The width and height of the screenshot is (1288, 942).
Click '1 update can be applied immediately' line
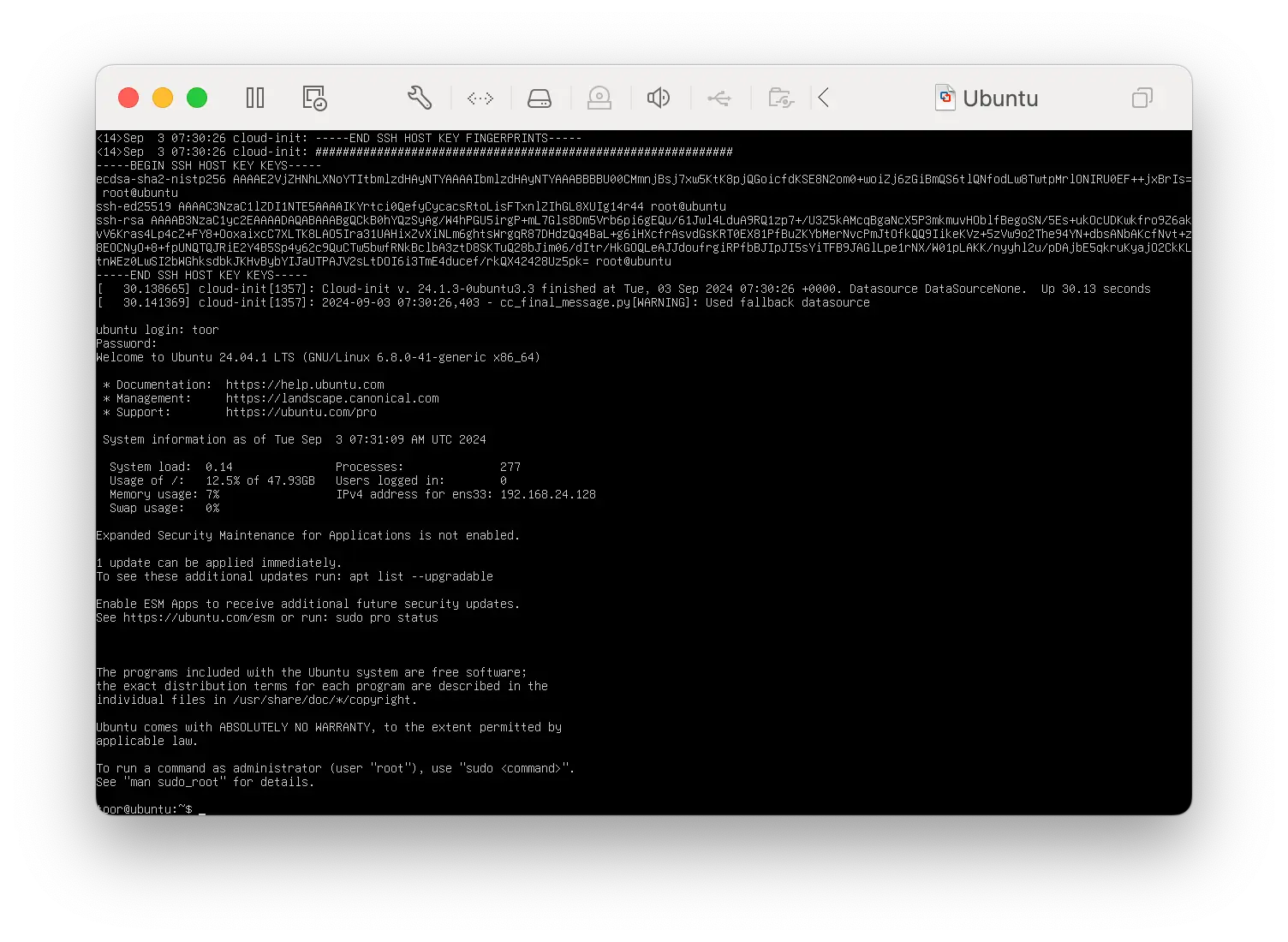pos(219,563)
